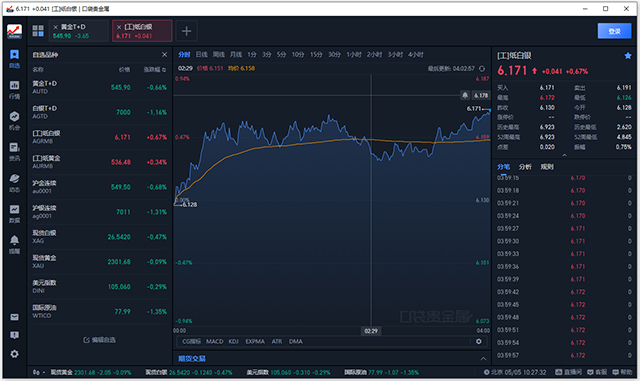
Task: Collapse the quote details chevron
Action: (x=564, y=155)
